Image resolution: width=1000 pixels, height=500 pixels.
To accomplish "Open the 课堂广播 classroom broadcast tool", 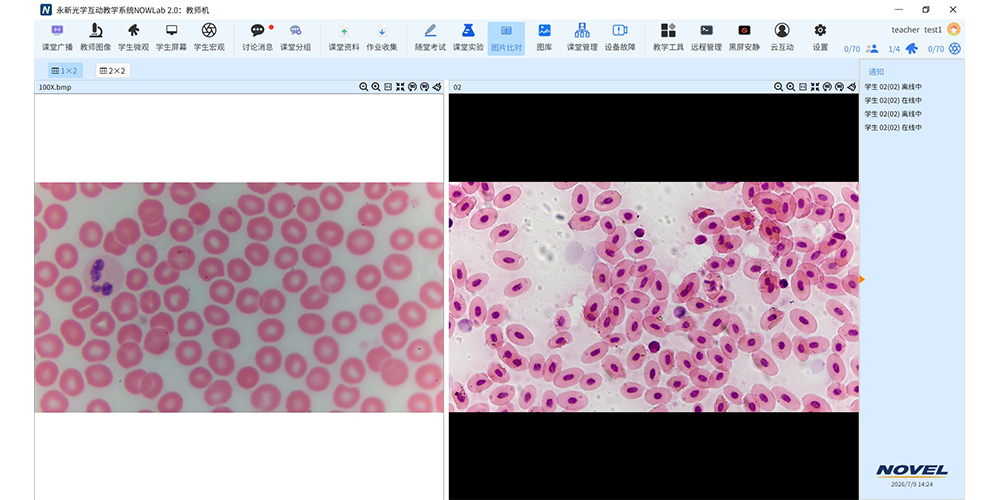I will tap(57, 38).
